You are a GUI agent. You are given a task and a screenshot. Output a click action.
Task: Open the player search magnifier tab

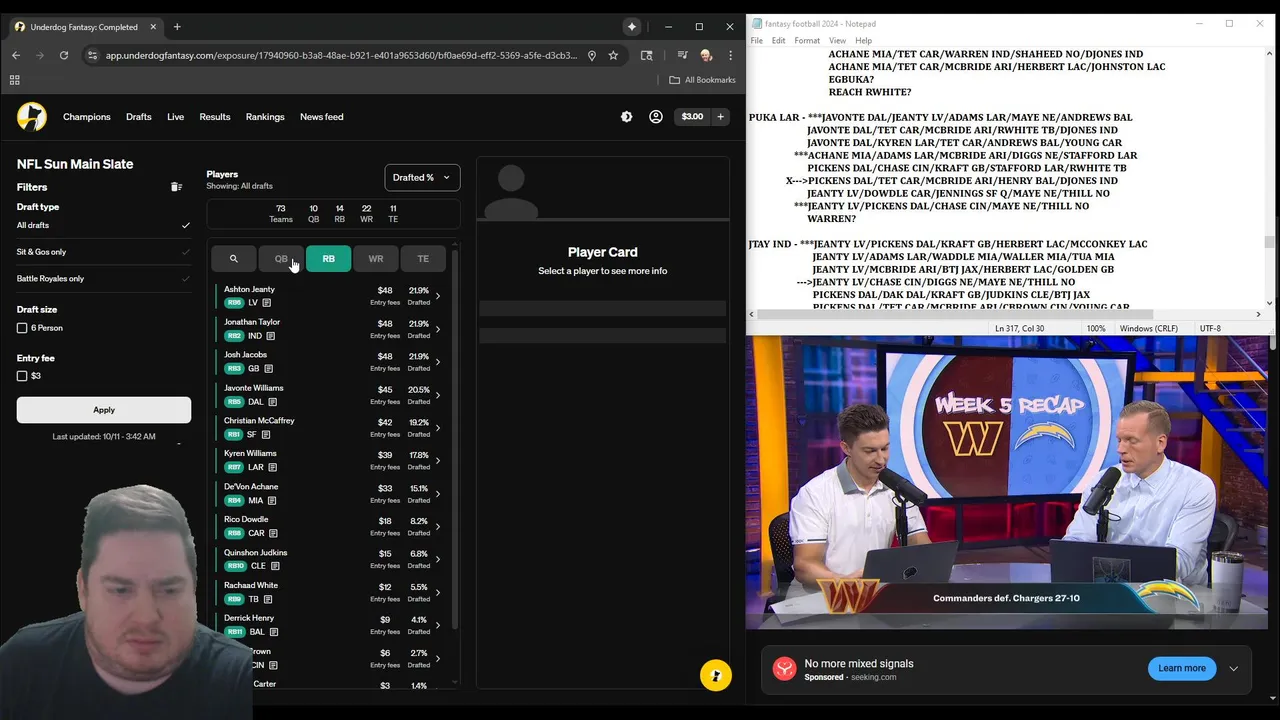233,259
